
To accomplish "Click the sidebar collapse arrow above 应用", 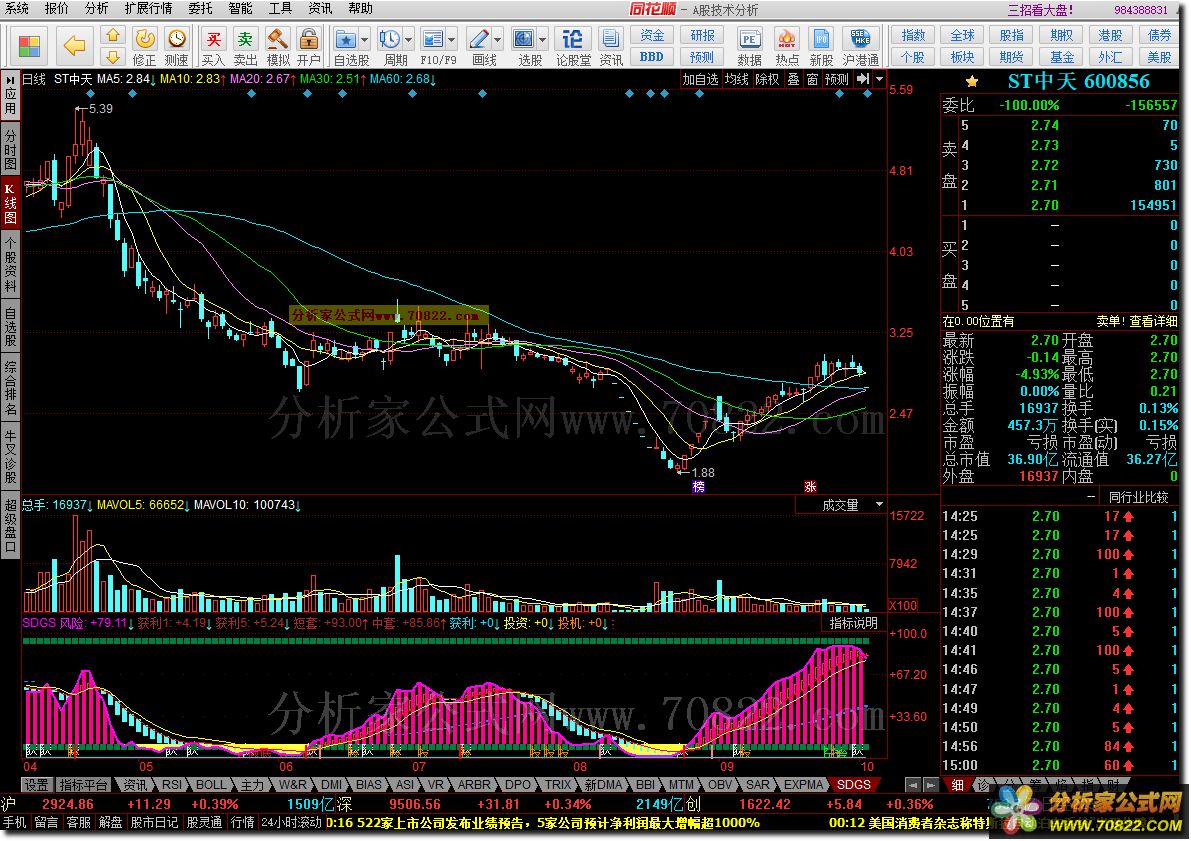I will [x=11, y=80].
